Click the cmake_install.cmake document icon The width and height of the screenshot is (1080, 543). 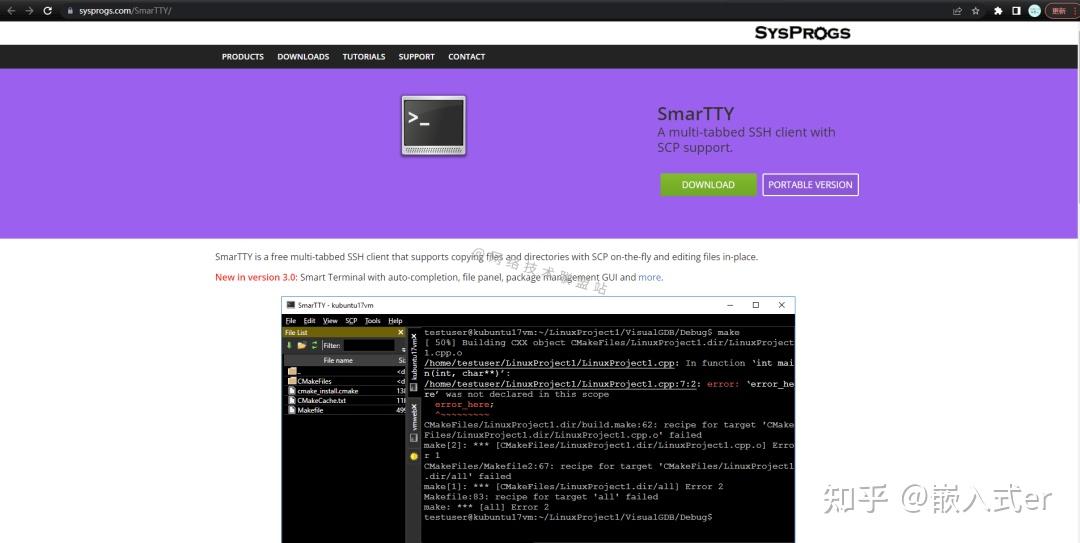(x=292, y=391)
